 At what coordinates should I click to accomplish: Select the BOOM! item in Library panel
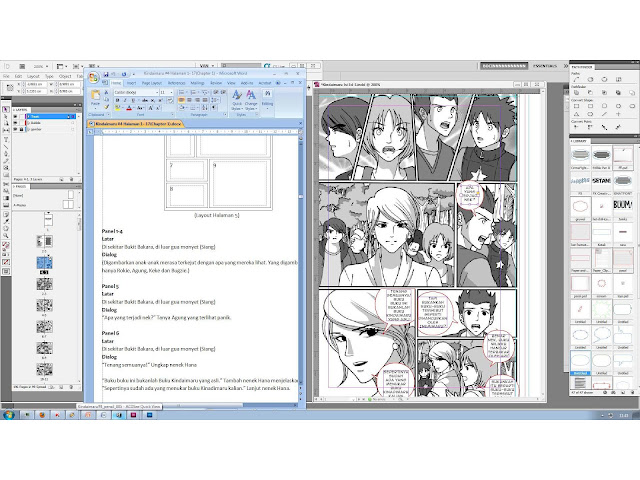(x=622, y=205)
